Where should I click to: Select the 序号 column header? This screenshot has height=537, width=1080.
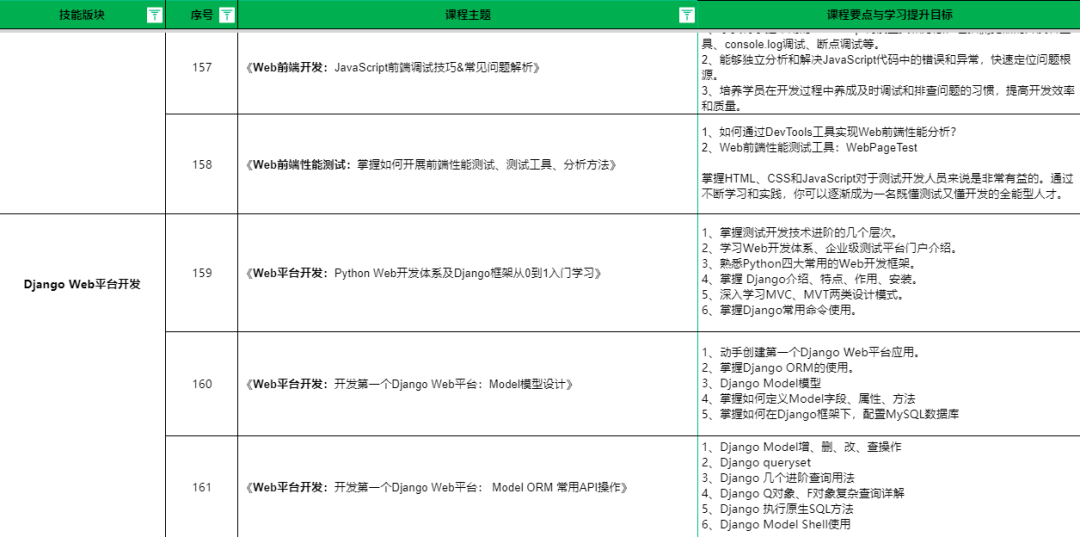(202, 15)
